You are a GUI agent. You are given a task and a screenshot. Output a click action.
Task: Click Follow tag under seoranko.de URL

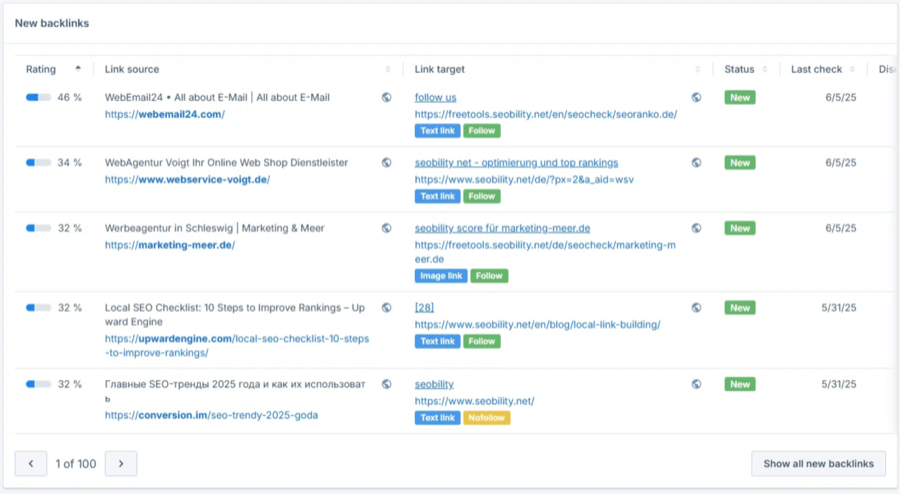click(x=482, y=131)
